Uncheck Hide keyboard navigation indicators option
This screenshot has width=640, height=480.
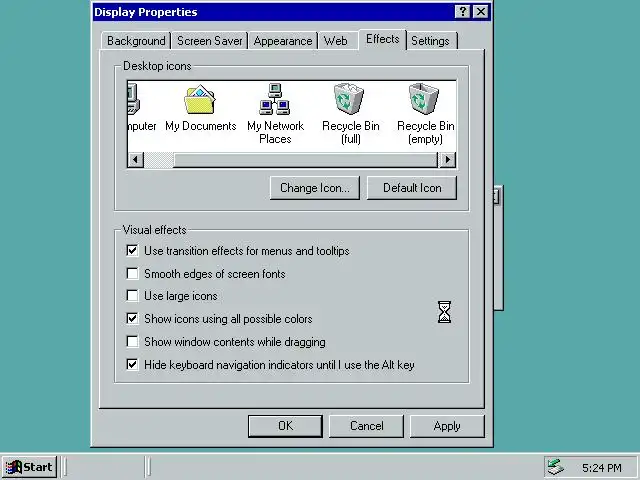point(132,364)
